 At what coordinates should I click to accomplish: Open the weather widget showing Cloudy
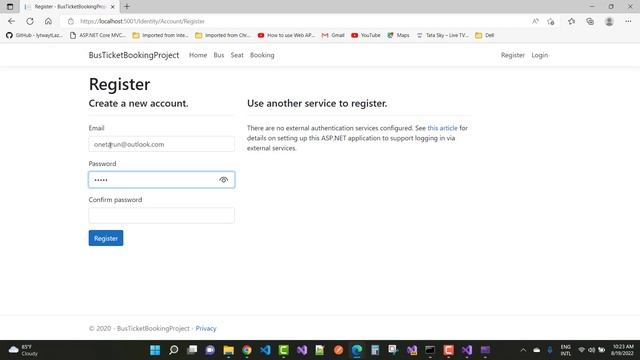tap(23, 350)
